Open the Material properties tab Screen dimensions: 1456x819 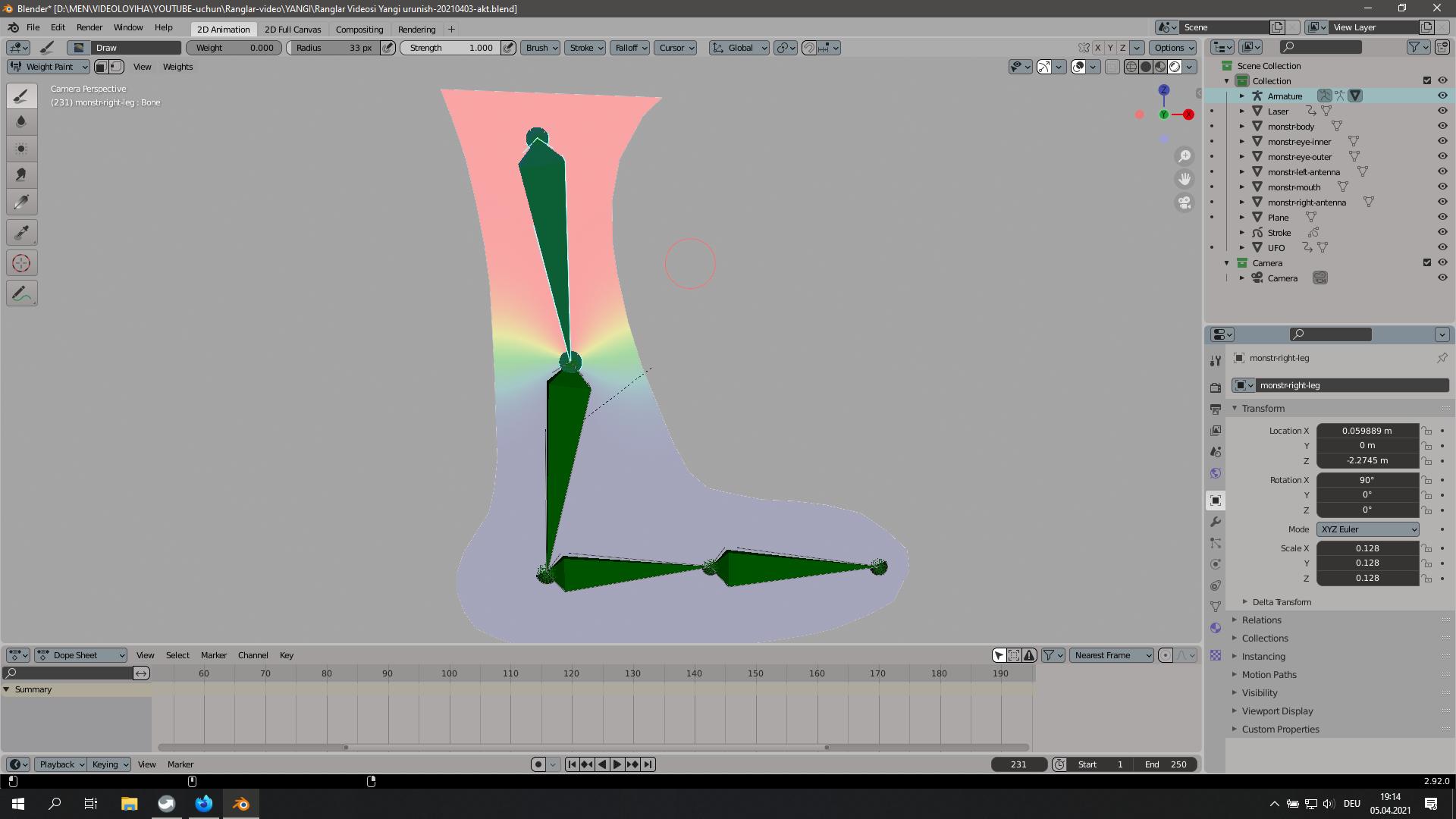coord(1216,628)
